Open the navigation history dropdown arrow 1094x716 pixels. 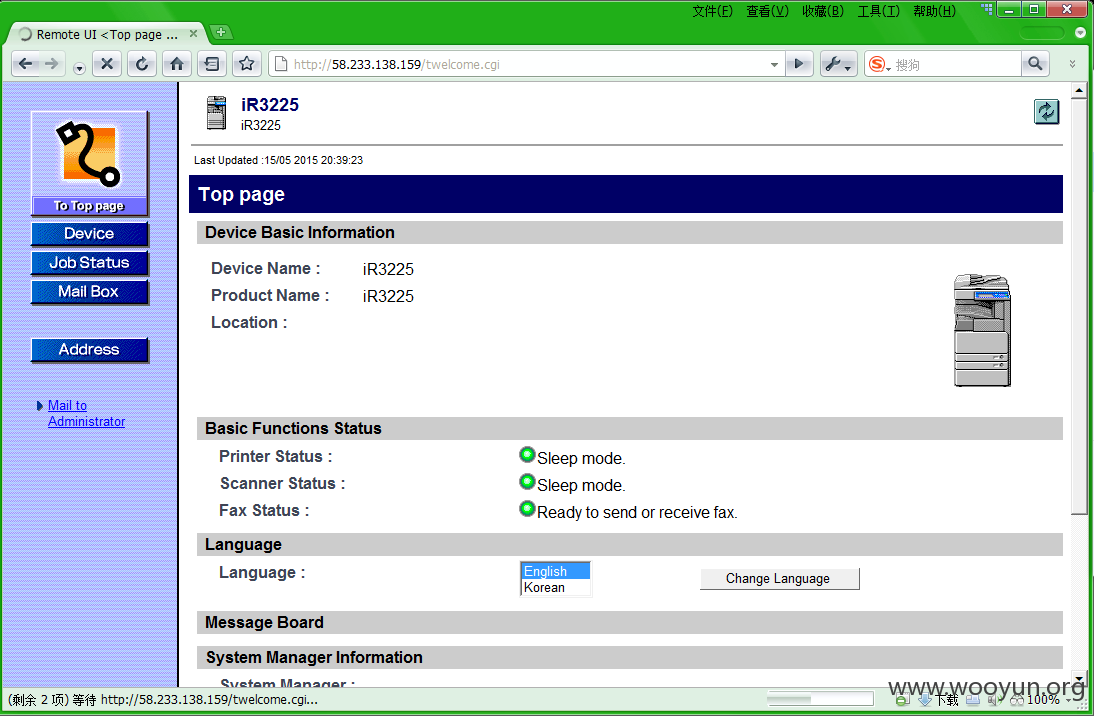pos(79,68)
